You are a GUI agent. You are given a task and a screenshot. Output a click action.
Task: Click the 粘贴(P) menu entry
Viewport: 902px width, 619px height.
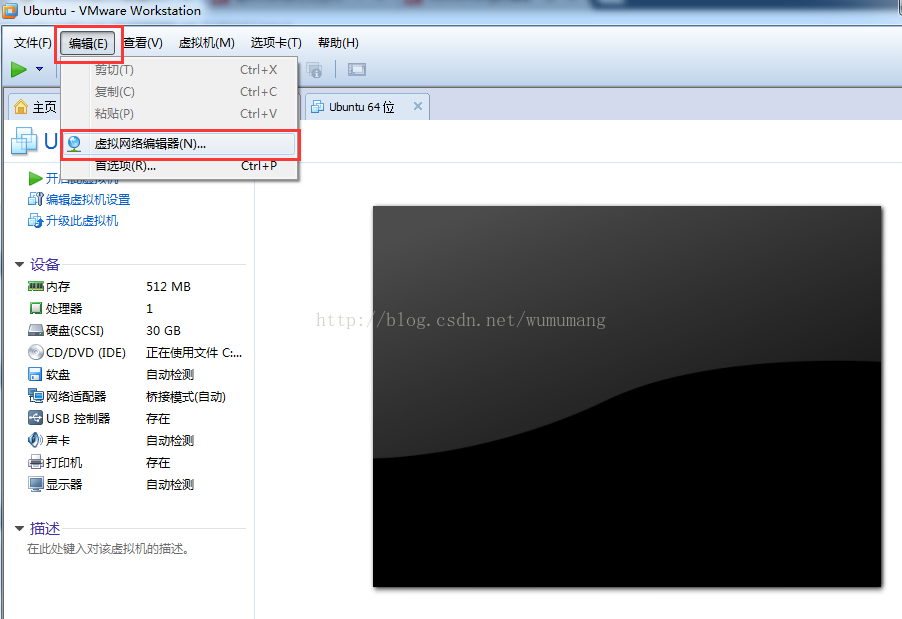(179, 113)
